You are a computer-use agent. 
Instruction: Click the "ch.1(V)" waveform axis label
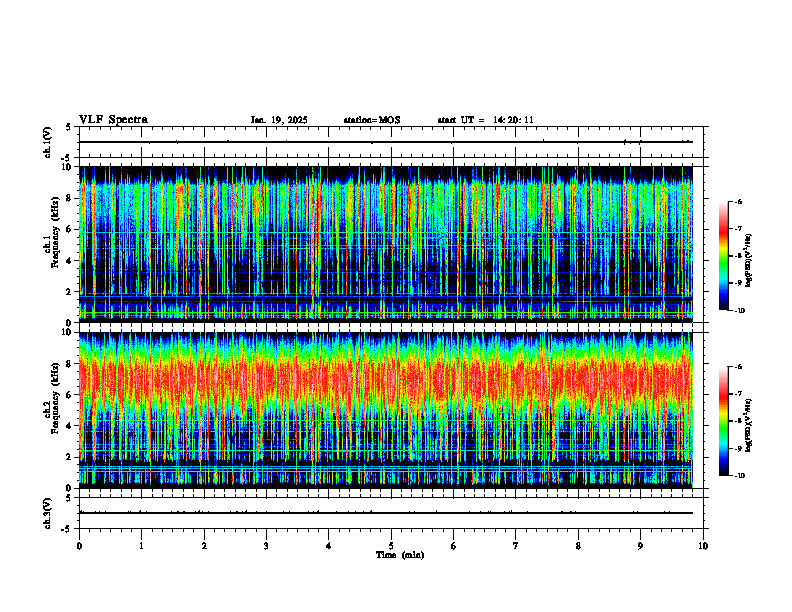click(x=47, y=142)
